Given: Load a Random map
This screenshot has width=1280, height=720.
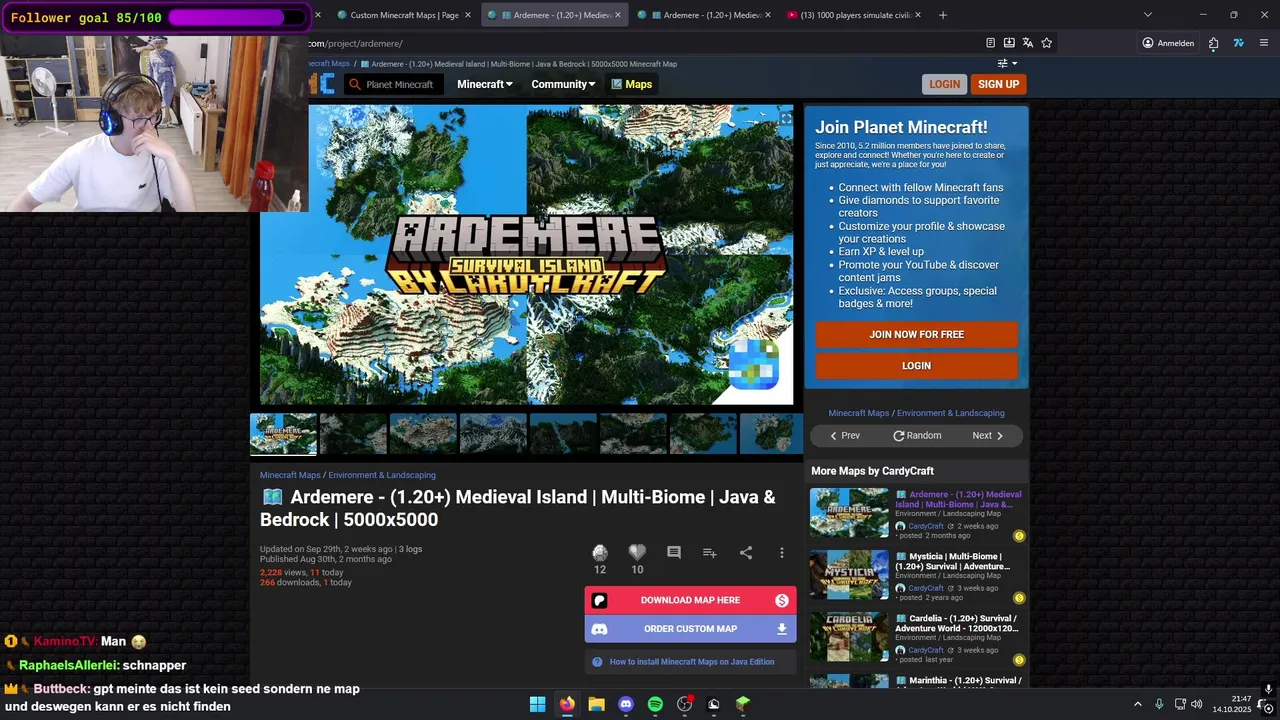Looking at the screenshot, I should click(x=917, y=435).
